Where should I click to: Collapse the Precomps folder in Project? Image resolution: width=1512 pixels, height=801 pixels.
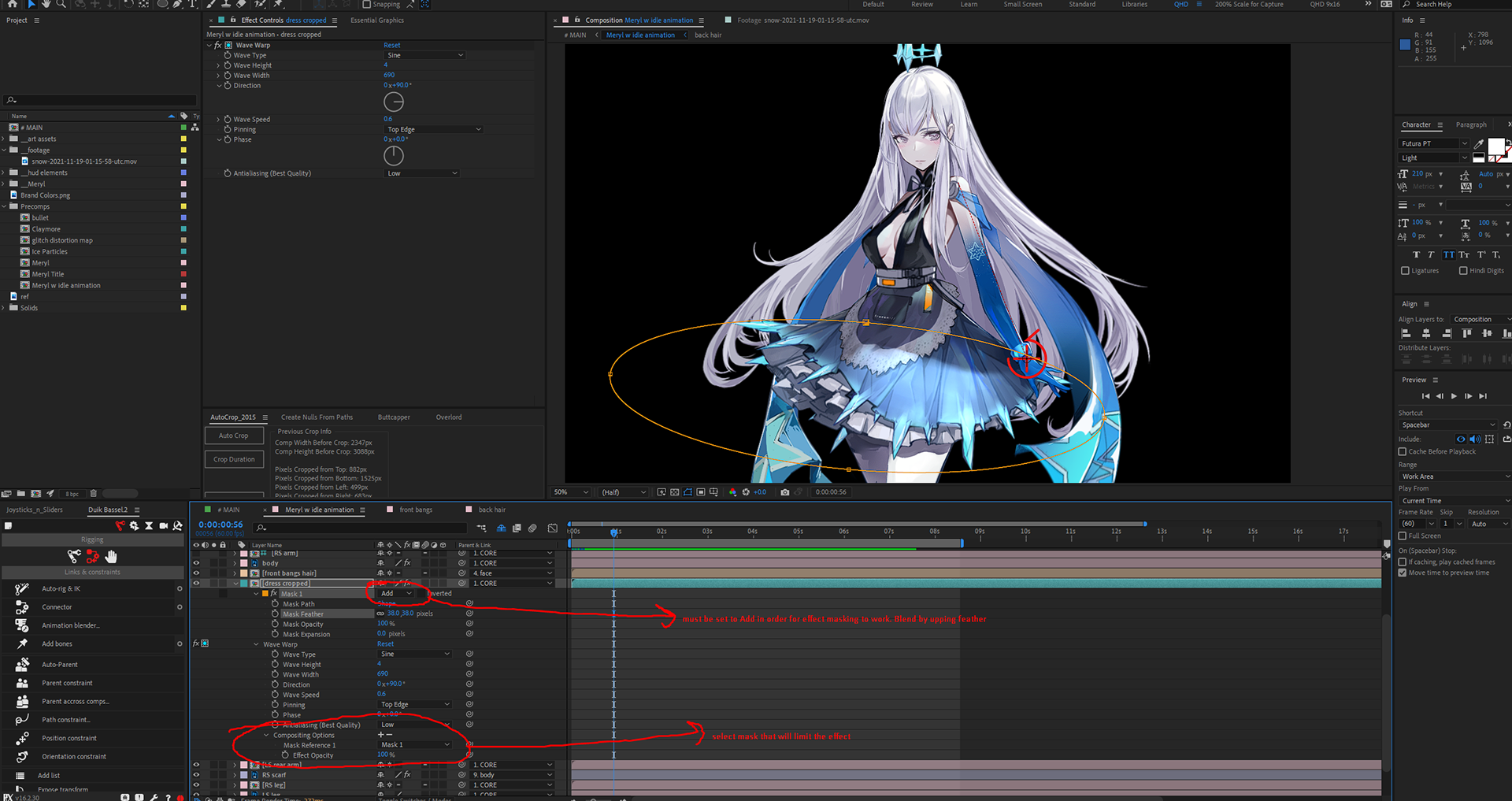5,206
